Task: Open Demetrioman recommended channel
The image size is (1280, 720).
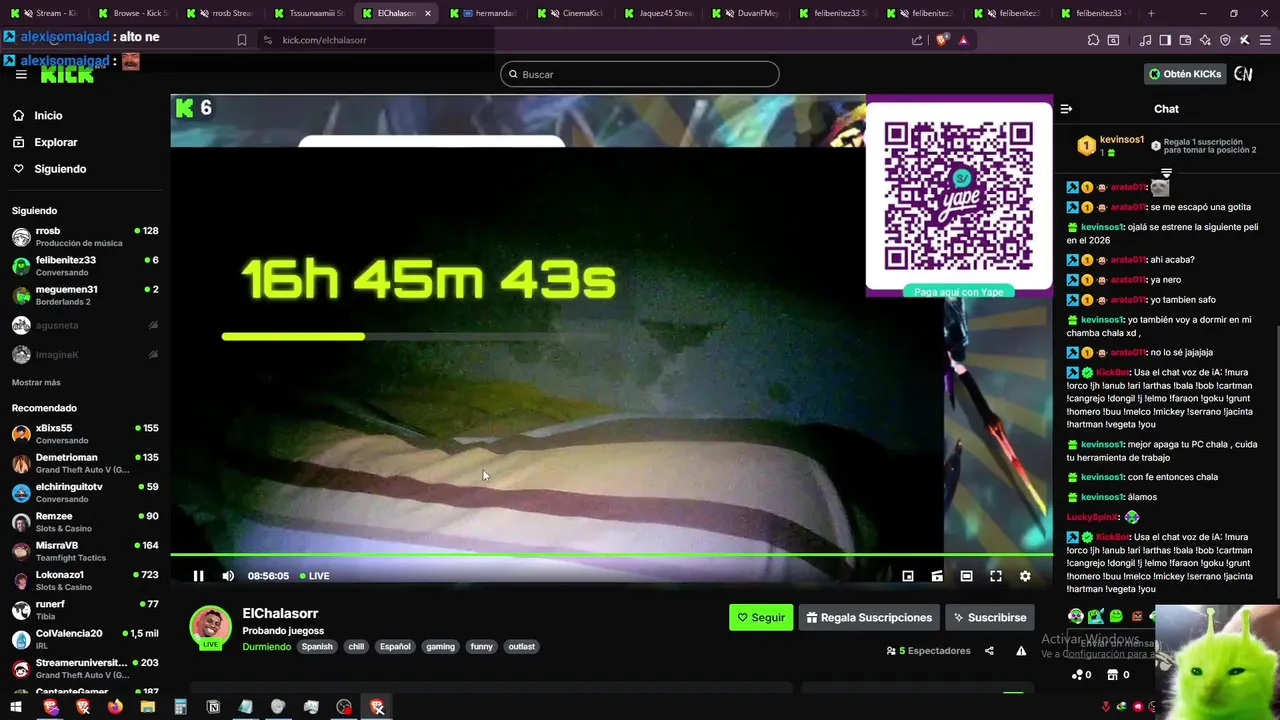Action: pos(85,463)
